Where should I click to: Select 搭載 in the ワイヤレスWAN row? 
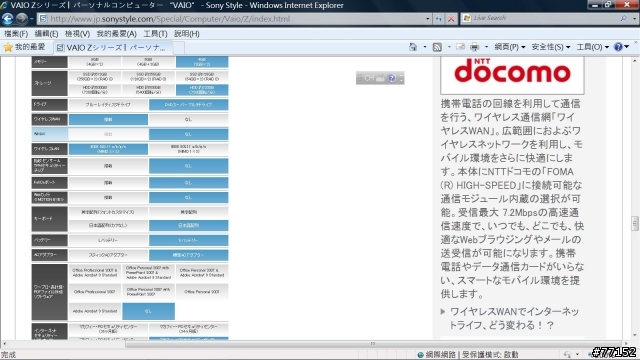click(108, 120)
